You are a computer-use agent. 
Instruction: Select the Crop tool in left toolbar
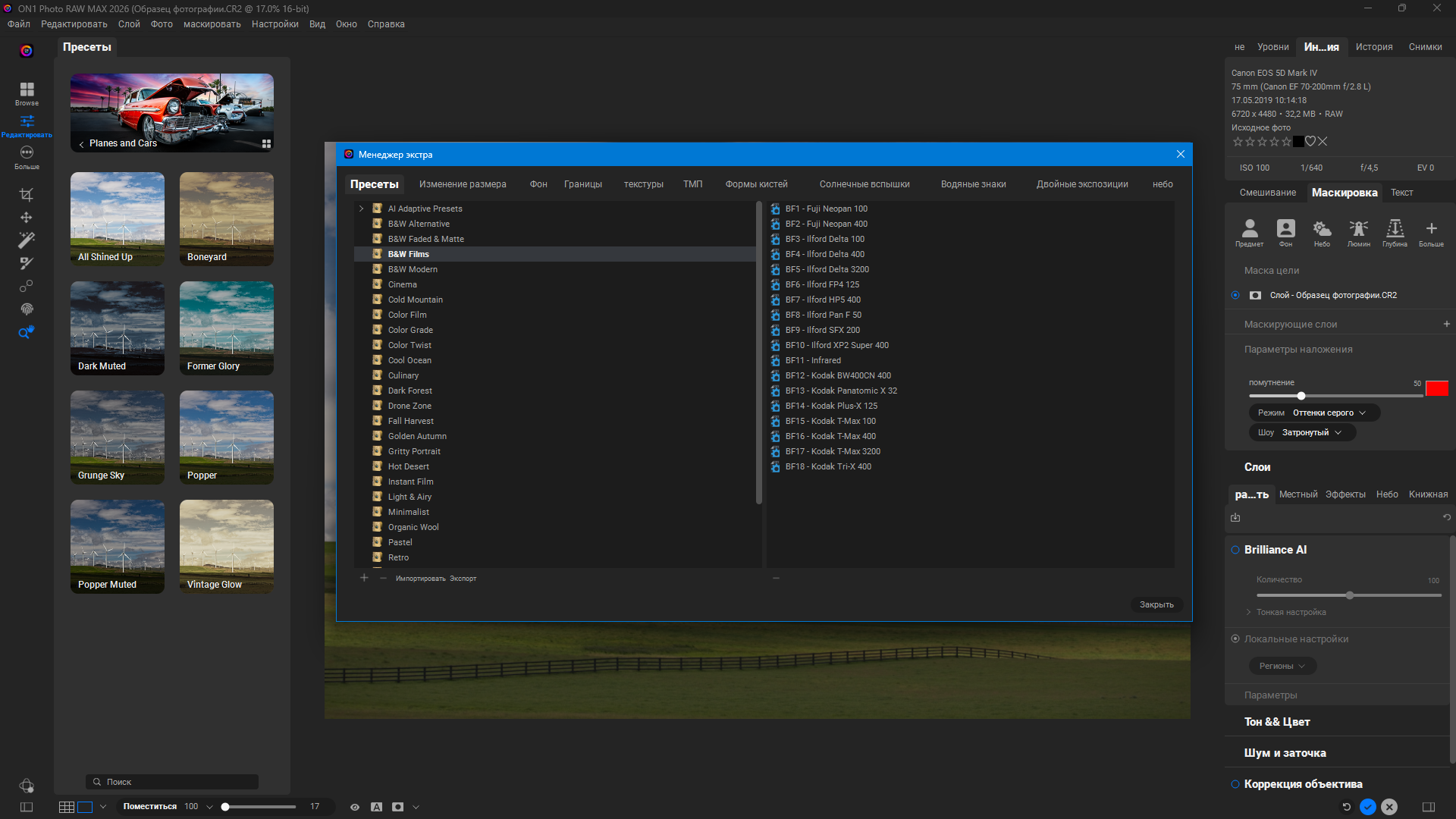(x=27, y=195)
